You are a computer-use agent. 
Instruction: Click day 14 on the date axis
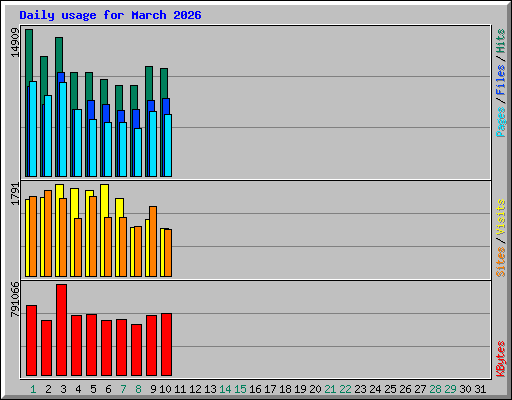(x=225, y=389)
